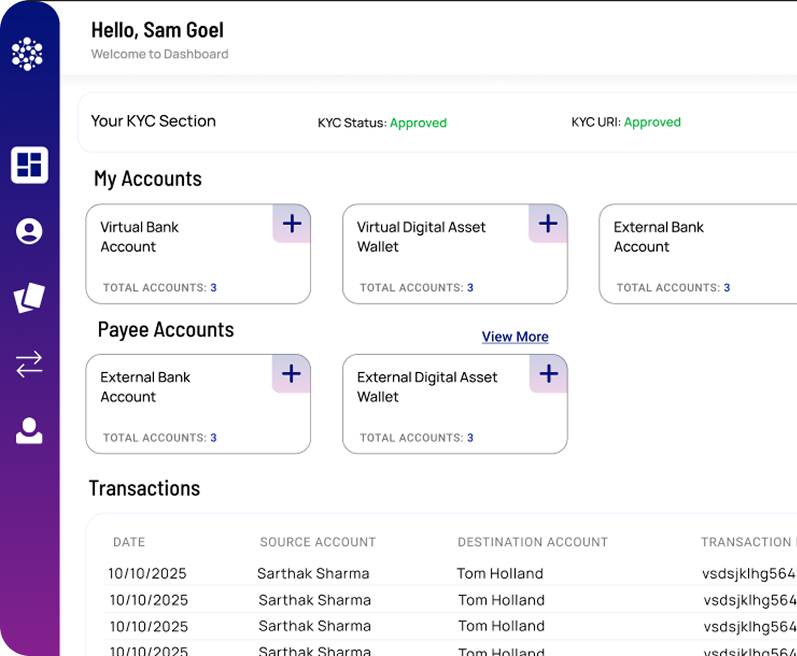
Task: Add a payee External Bank Account
Action: point(291,374)
